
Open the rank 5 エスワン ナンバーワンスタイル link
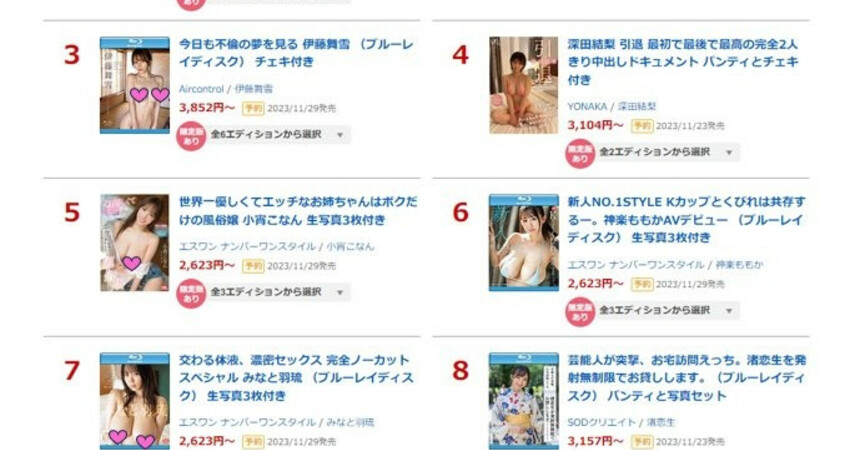coord(247,247)
